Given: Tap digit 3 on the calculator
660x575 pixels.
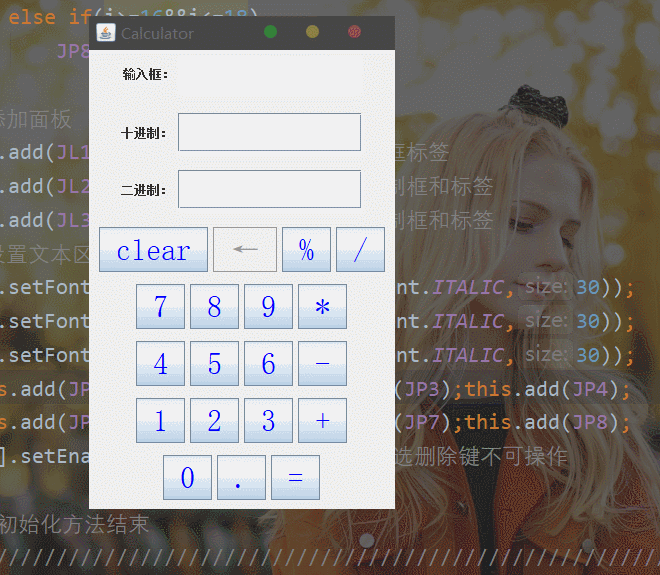Looking at the screenshot, I should click(x=269, y=421).
